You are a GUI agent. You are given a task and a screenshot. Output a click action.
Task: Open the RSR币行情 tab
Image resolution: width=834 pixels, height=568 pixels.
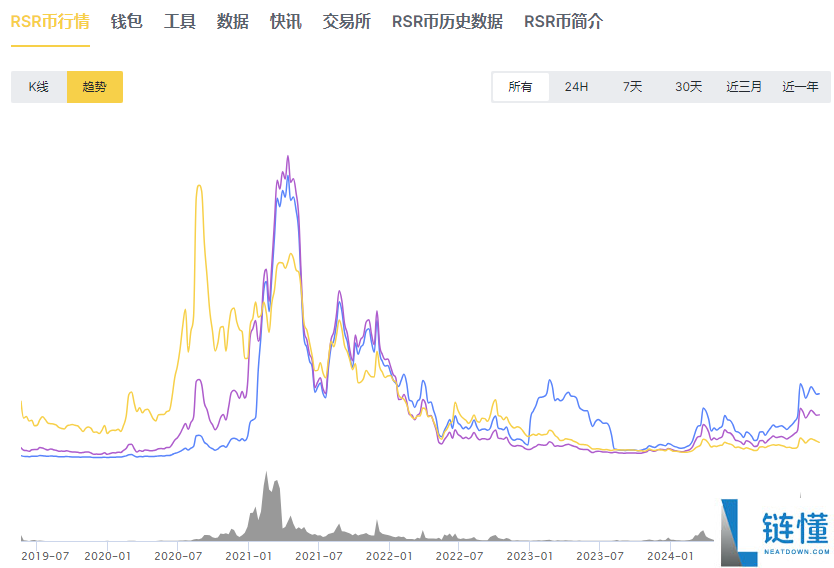(50, 22)
